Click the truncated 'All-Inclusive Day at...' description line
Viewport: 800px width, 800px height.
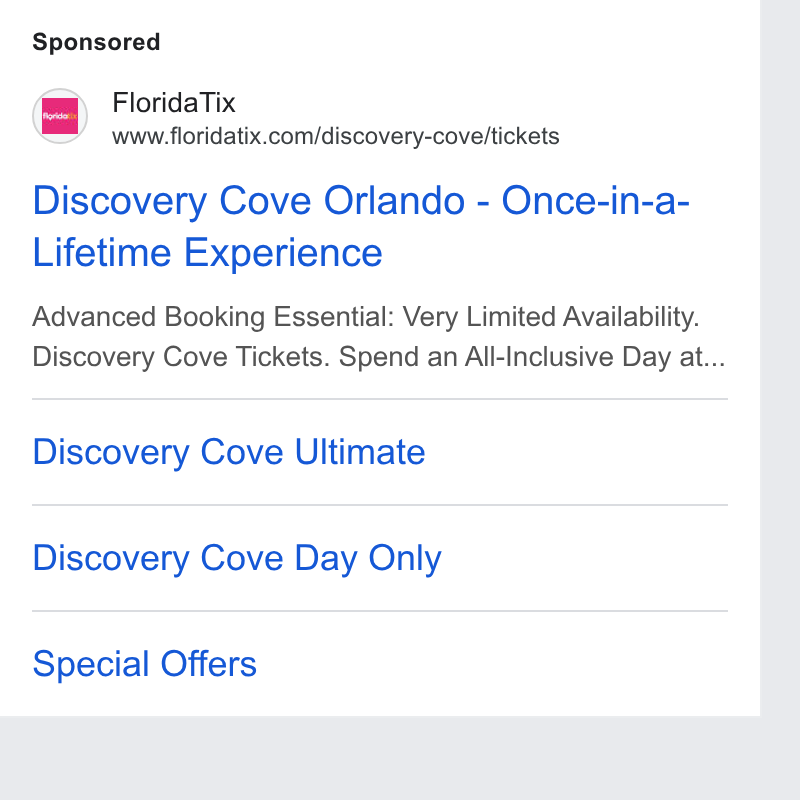pyautogui.click(x=595, y=357)
